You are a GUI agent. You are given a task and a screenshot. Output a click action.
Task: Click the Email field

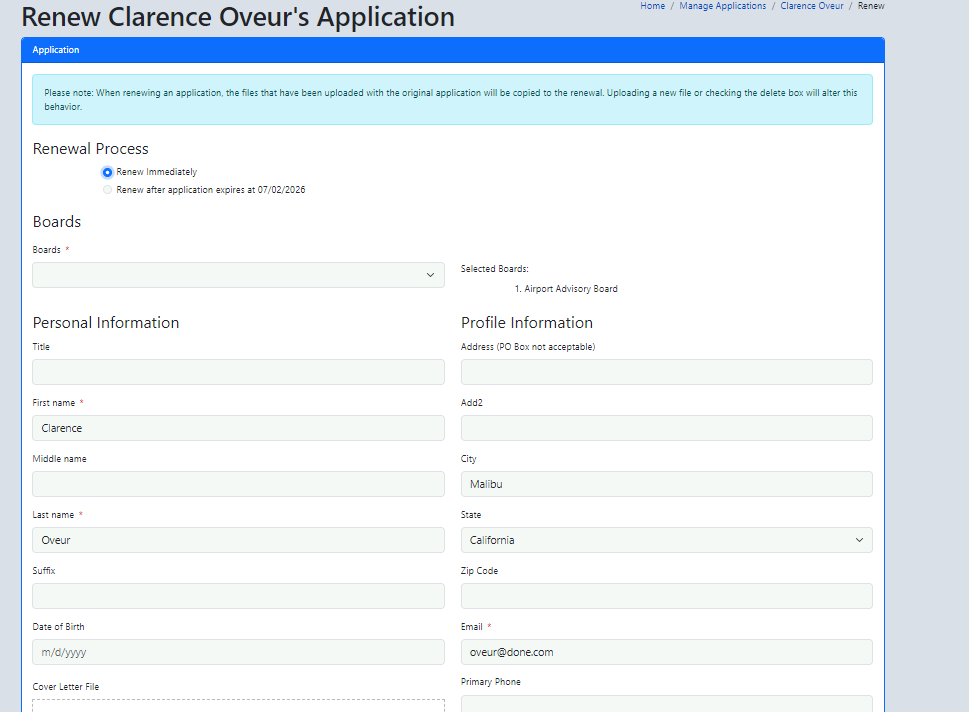pos(666,652)
